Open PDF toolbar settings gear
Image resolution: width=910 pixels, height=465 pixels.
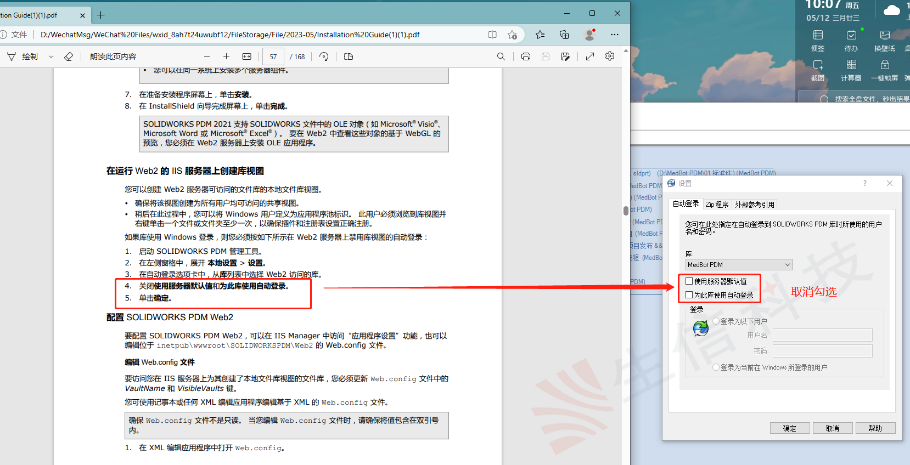pos(609,56)
